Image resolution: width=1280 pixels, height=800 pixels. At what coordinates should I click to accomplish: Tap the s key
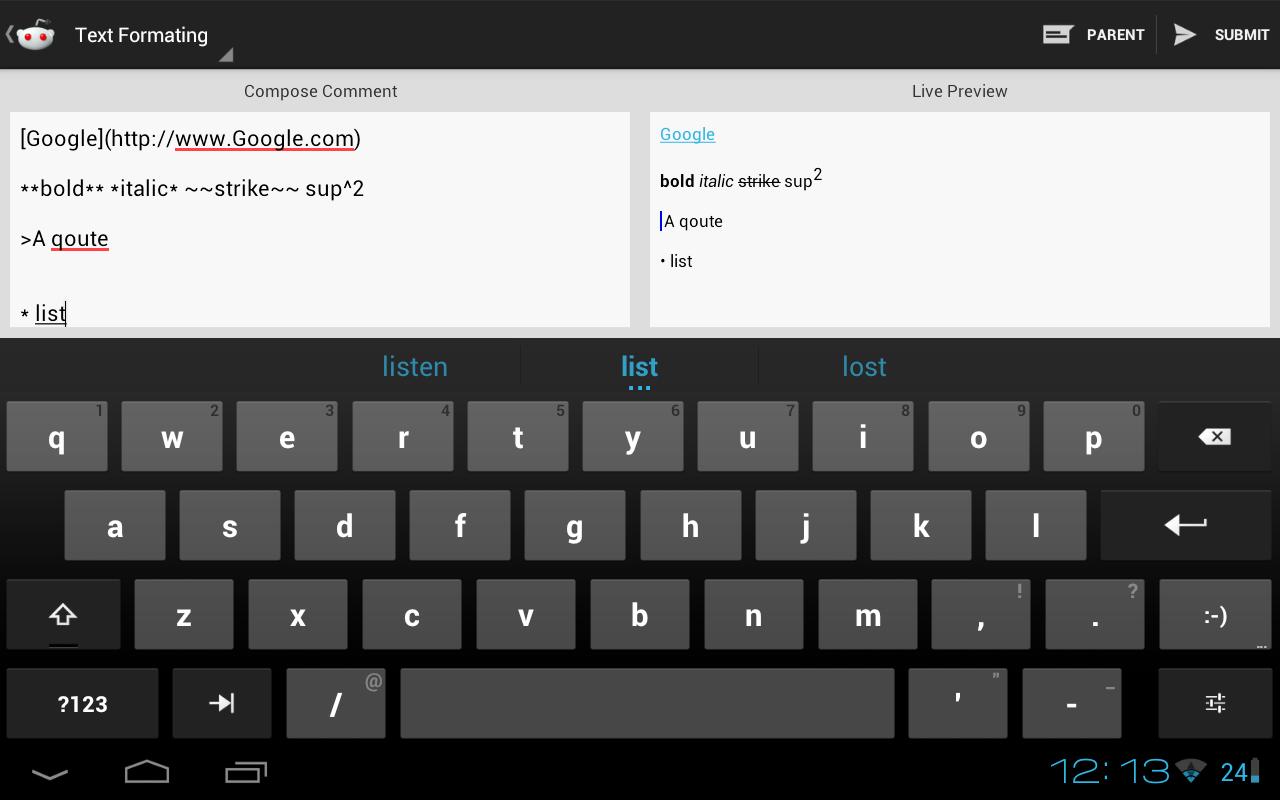(230, 525)
